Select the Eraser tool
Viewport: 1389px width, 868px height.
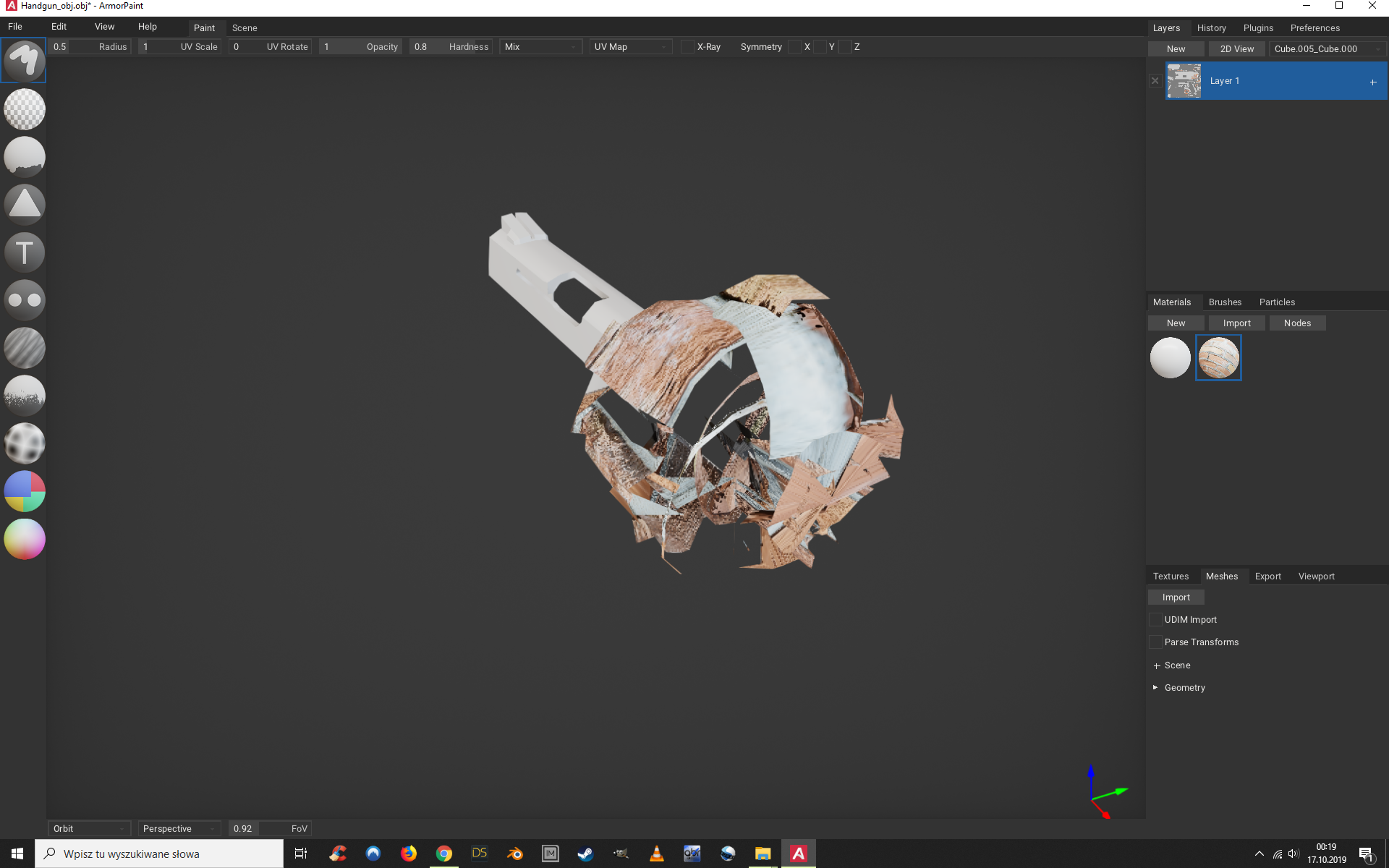click(x=24, y=109)
